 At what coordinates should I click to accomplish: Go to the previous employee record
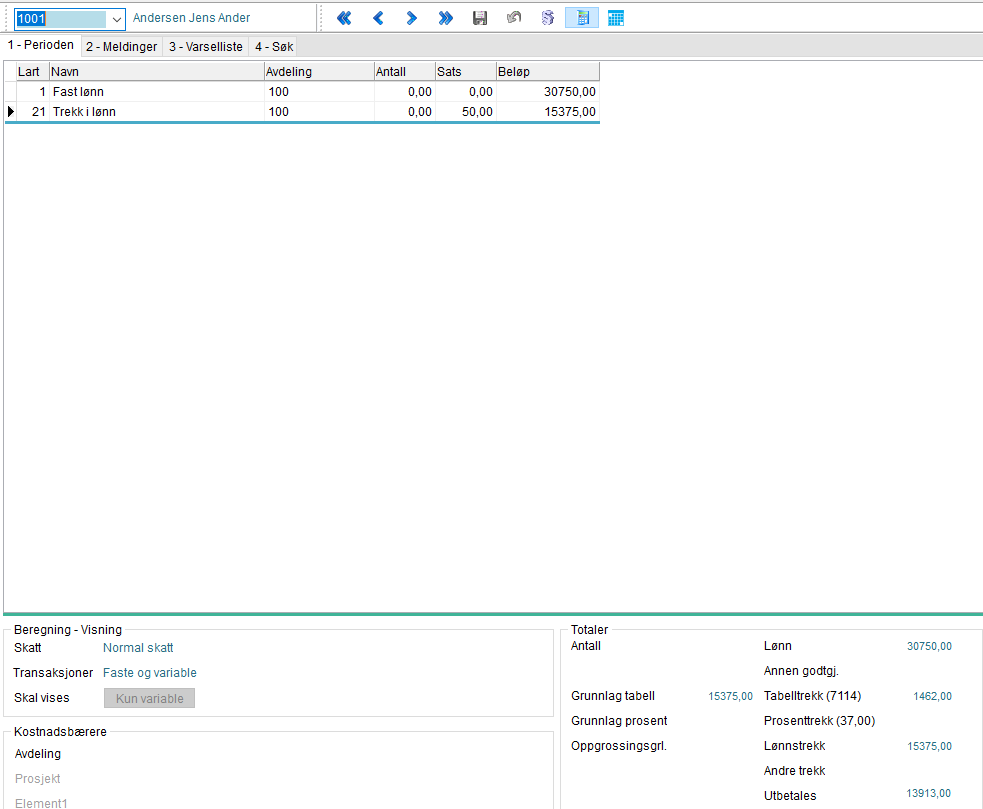point(378,18)
